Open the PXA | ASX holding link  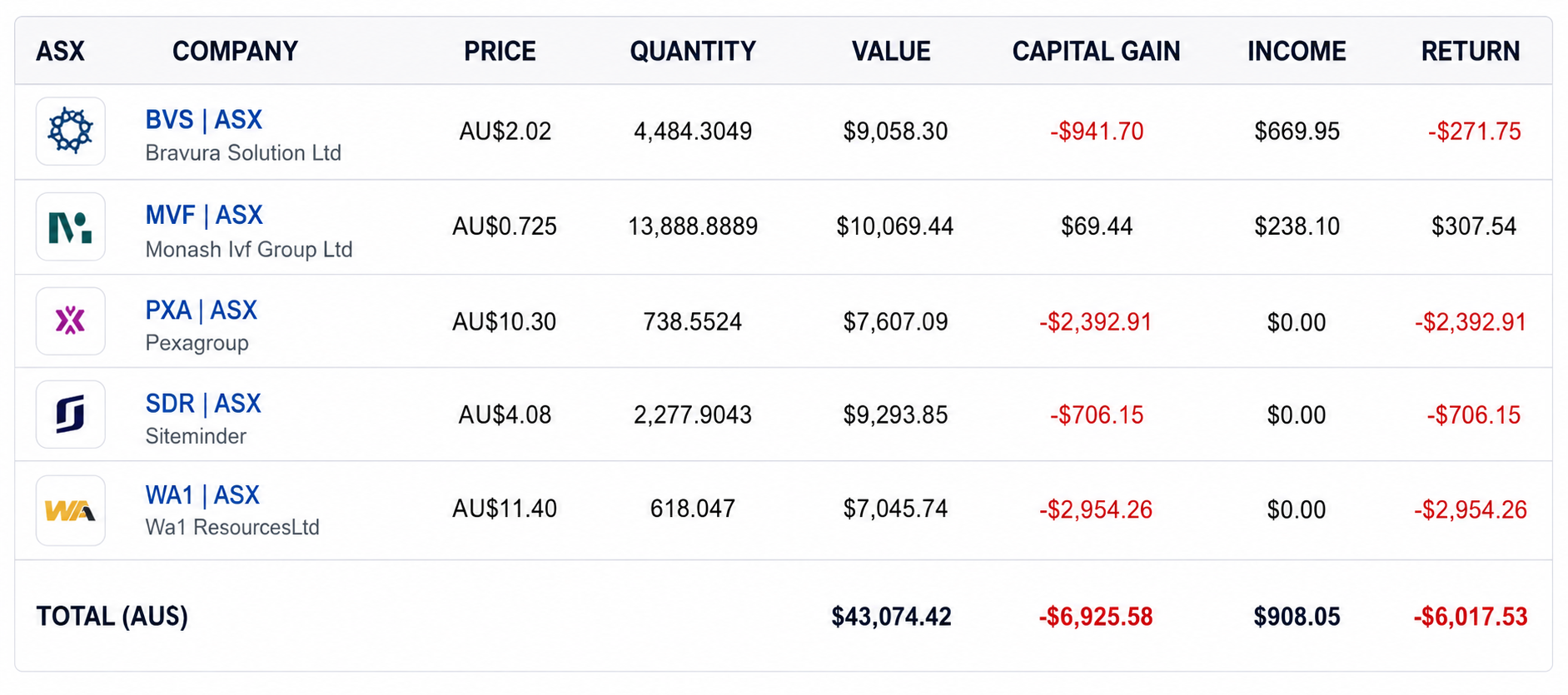click(202, 310)
